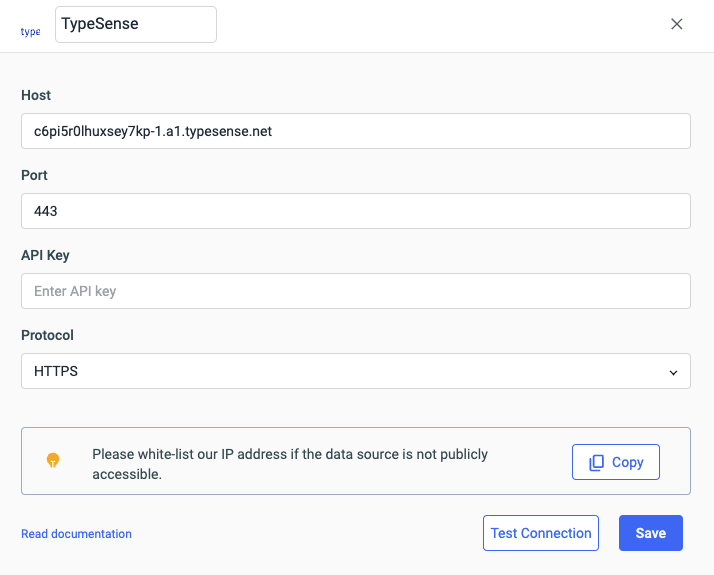
Task: Click the white-list IP address notice text
Action: point(290,464)
